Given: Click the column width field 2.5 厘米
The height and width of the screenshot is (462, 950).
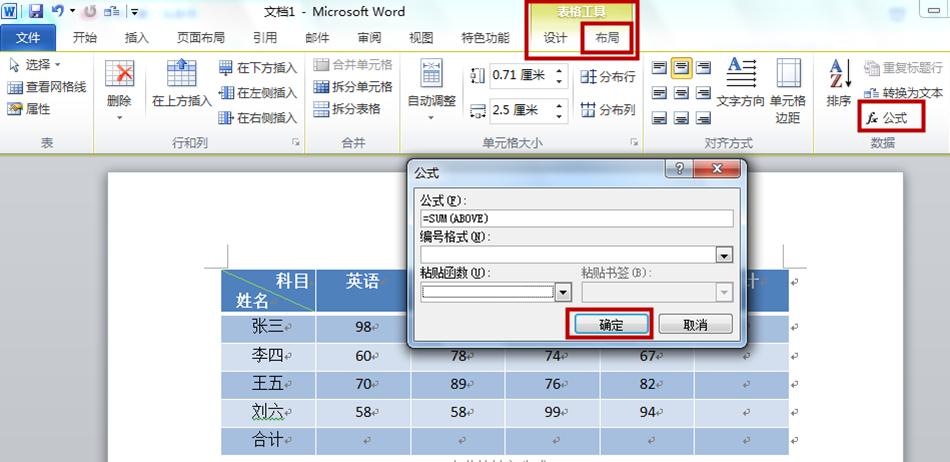Looking at the screenshot, I should [x=520, y=110].
